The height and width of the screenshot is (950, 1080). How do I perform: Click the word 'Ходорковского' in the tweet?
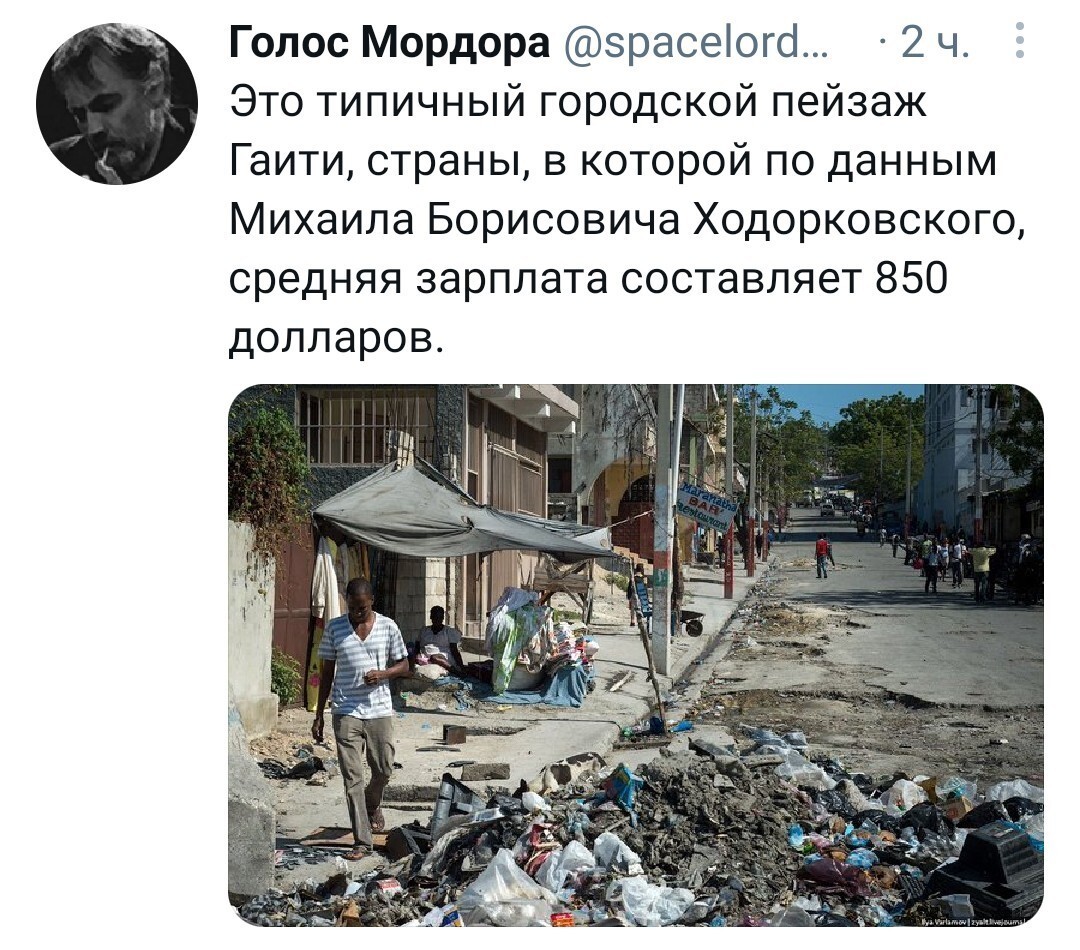click(x=858, y=220)
